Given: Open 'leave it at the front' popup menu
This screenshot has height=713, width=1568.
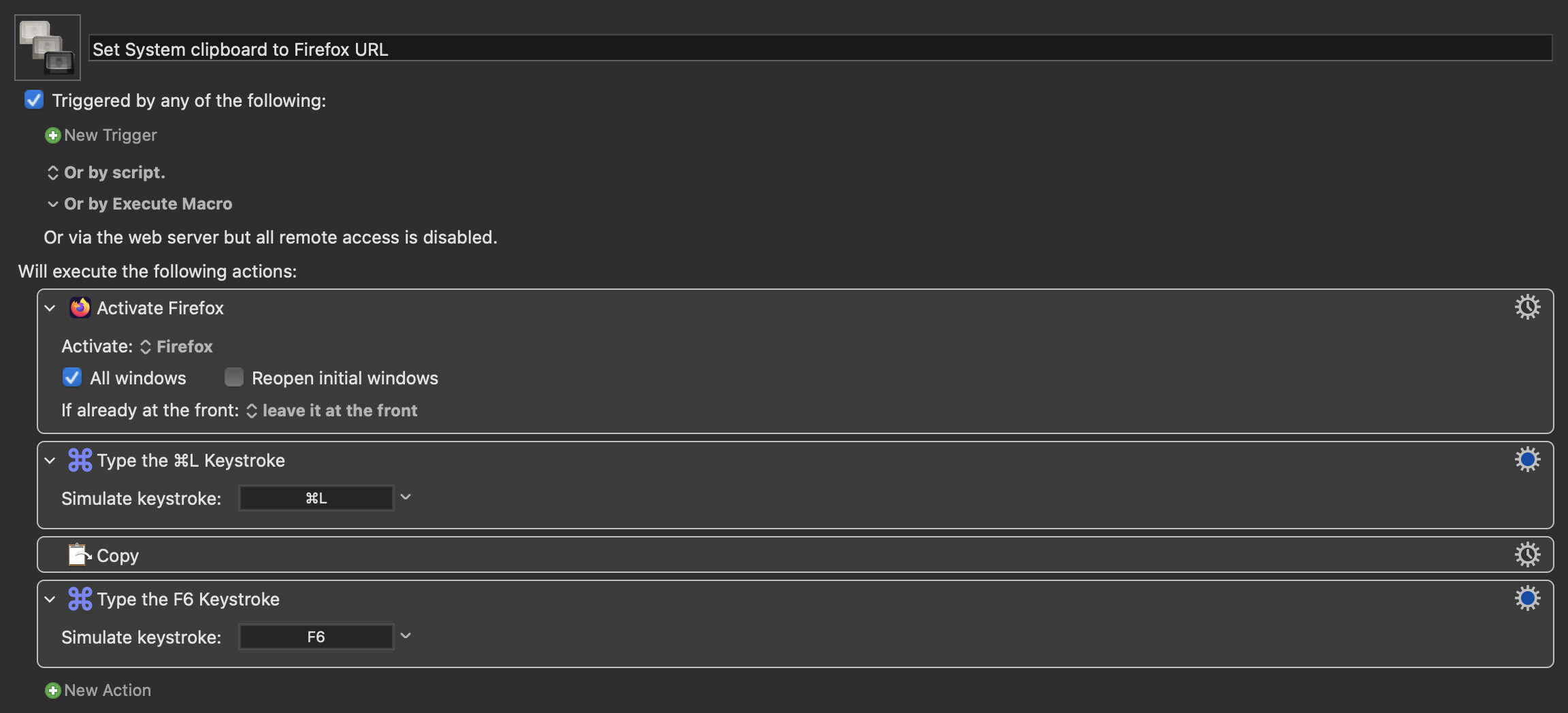Looking at the screenshot, I should [x=332, y=410].
